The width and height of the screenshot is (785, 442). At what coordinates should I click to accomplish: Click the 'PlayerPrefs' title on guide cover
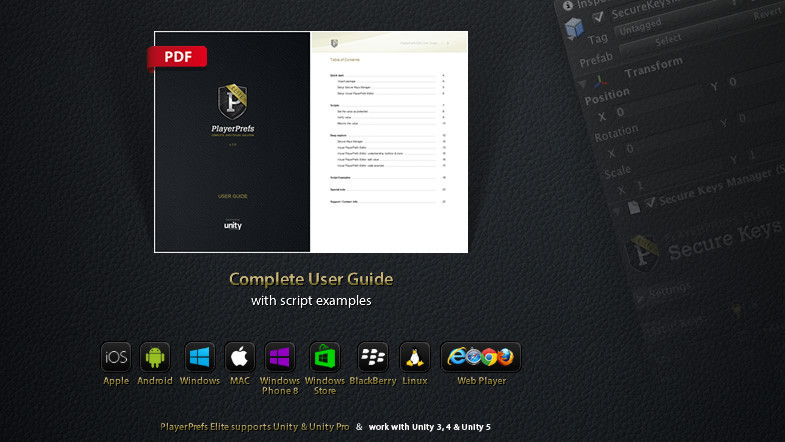[x=233, y=129]
